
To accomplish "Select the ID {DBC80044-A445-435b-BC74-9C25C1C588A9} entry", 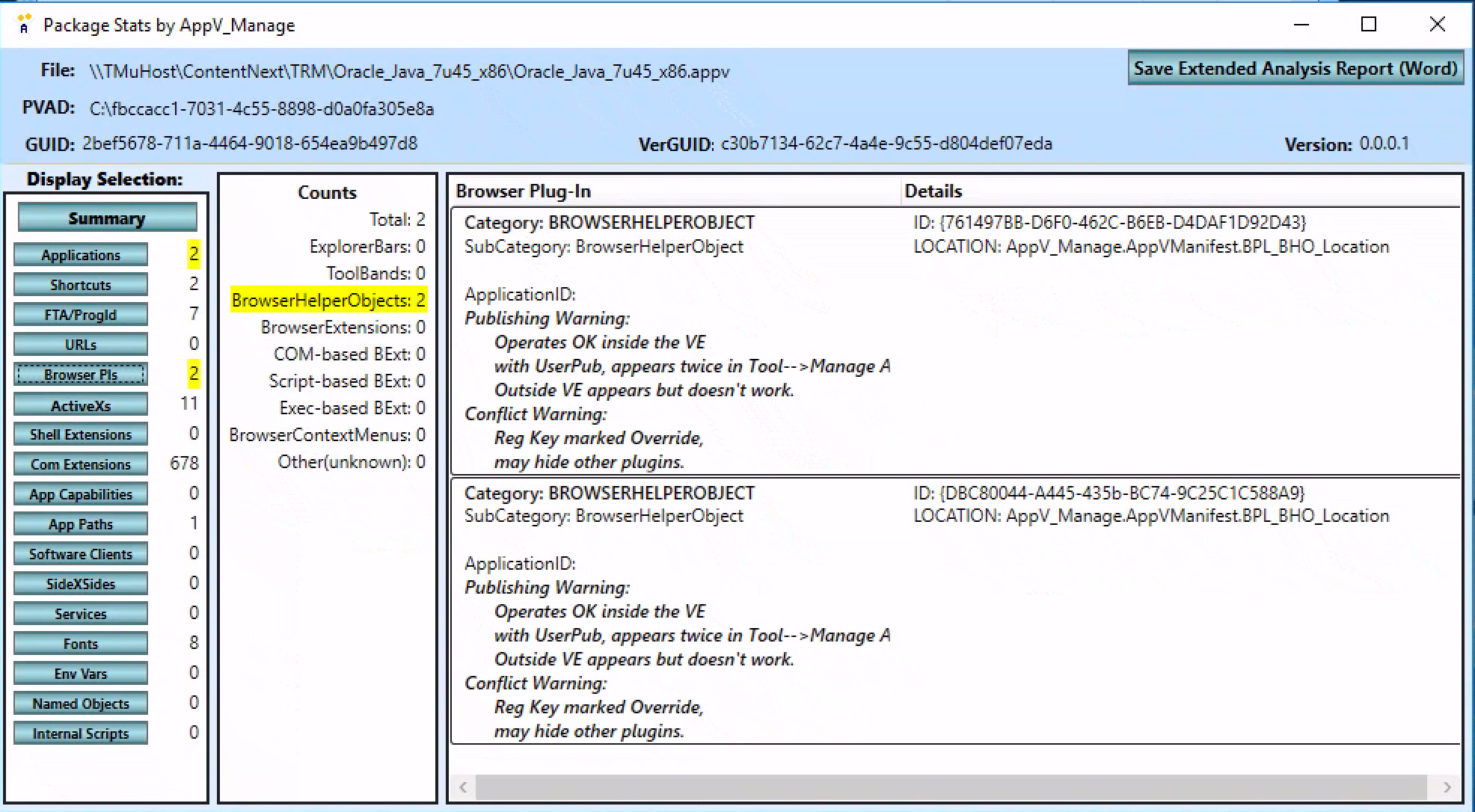I will [x=1108, y=493].
